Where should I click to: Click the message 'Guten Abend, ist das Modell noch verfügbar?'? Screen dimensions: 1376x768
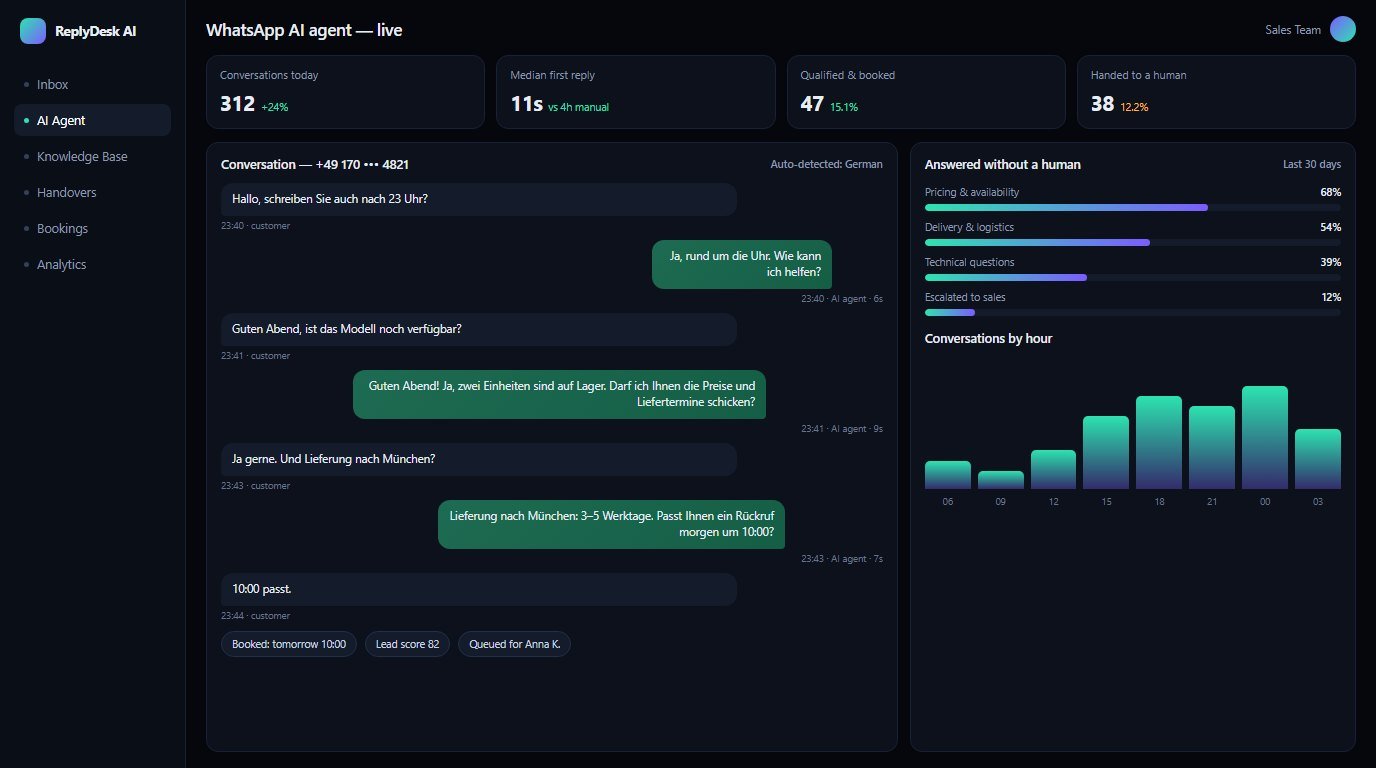tap(479, 329)
